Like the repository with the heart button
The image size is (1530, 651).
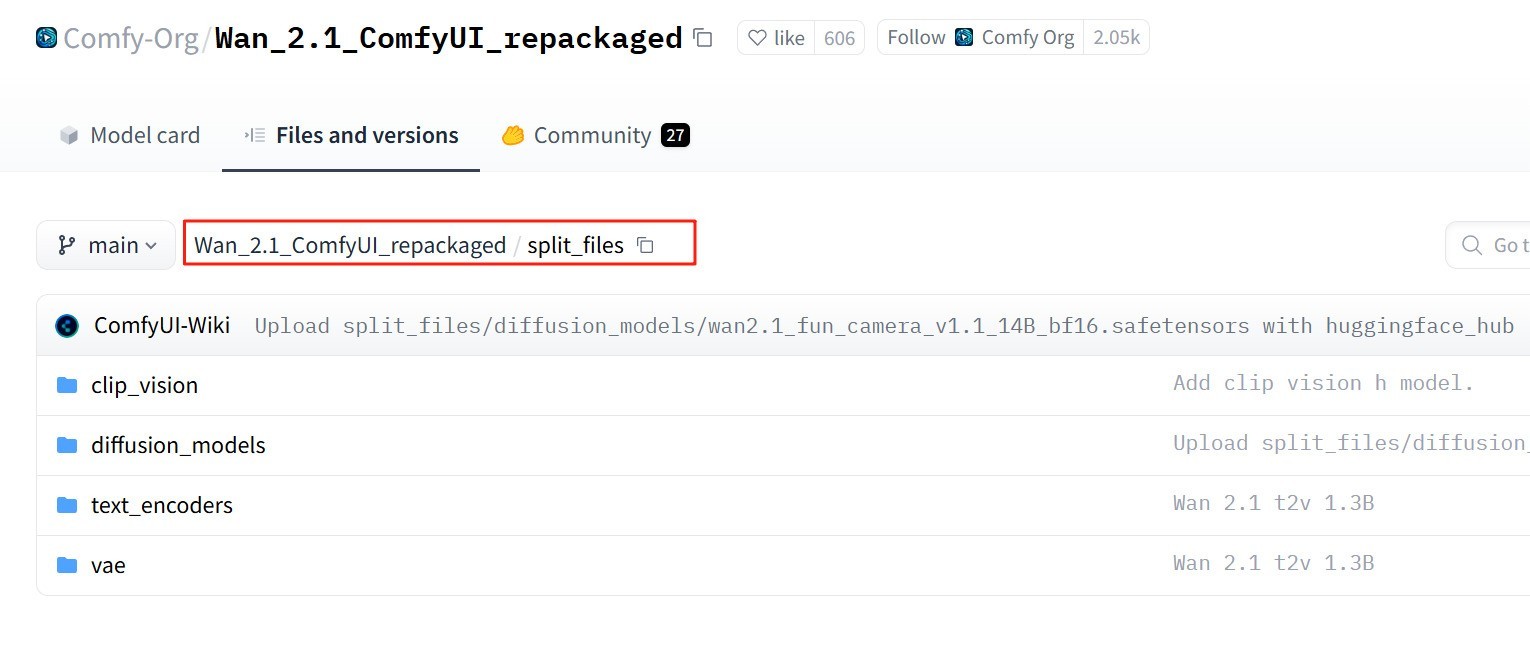point(776,38)
